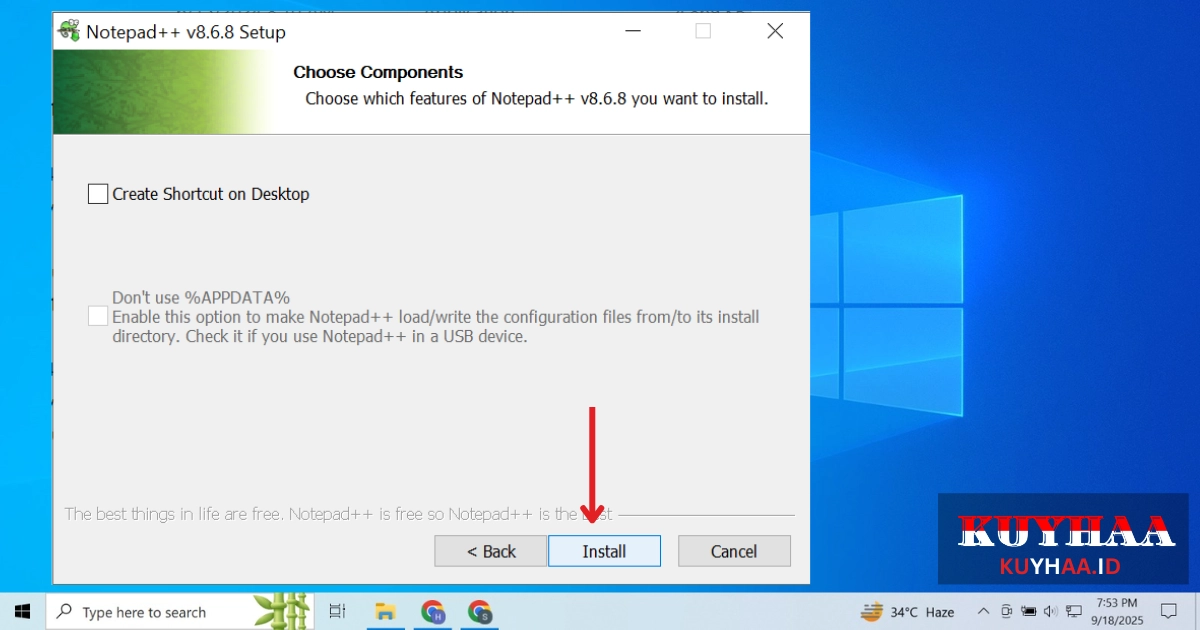Cancel the Notepad++ setup
The height and width of the screenshot is (630, 1200).
[734, 551]
